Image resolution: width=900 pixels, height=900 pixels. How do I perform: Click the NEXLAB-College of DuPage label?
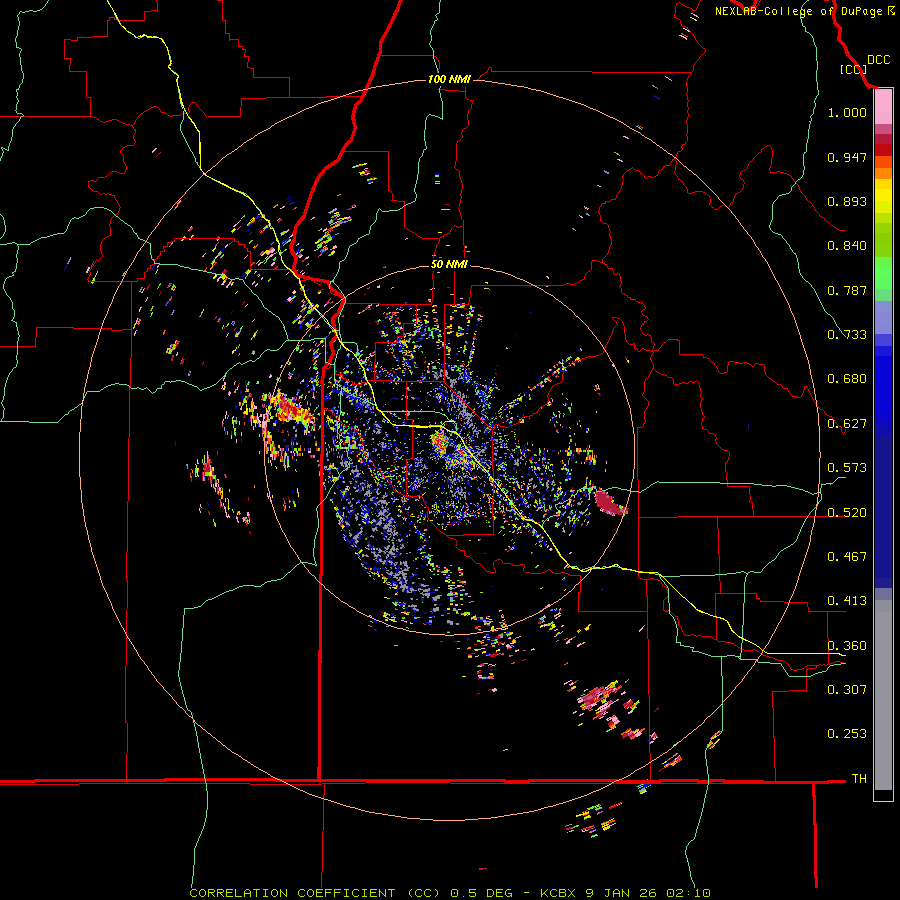pos(804,11)
